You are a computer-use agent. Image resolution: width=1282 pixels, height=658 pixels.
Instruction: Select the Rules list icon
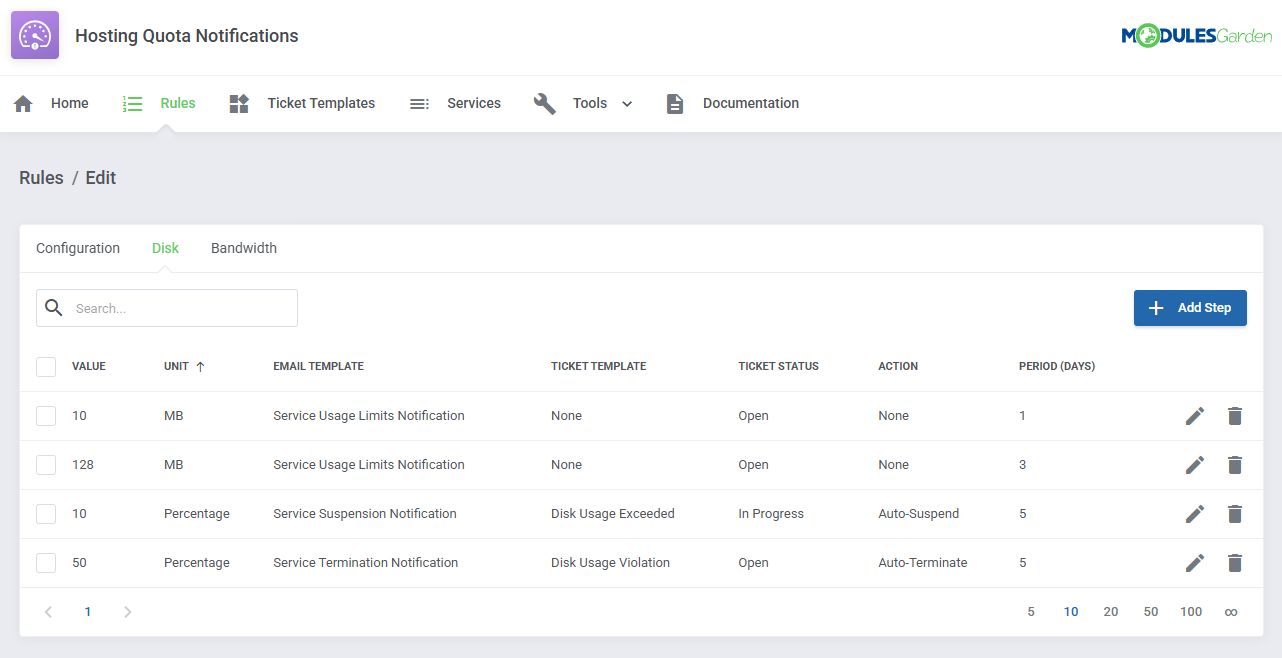pyautogui.click(x=132, y=102)
